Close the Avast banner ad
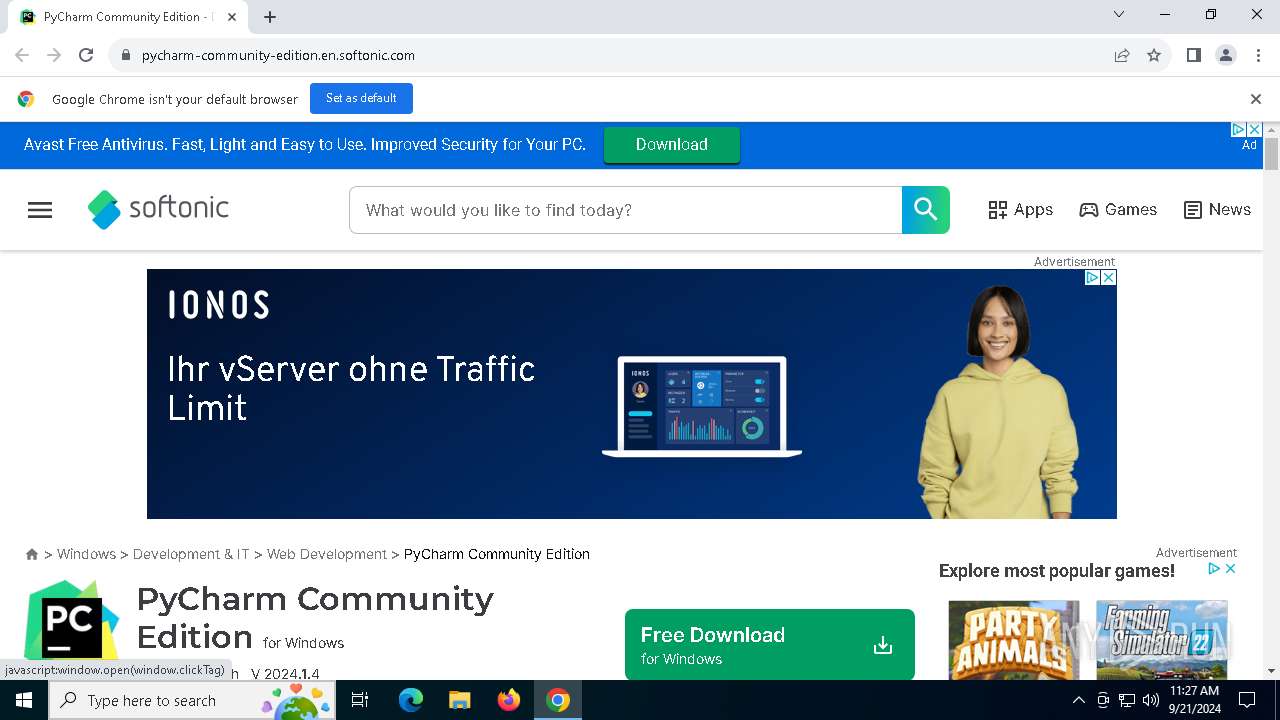The width and height of the screenshot is (1280, 720). click(1255, 130)
